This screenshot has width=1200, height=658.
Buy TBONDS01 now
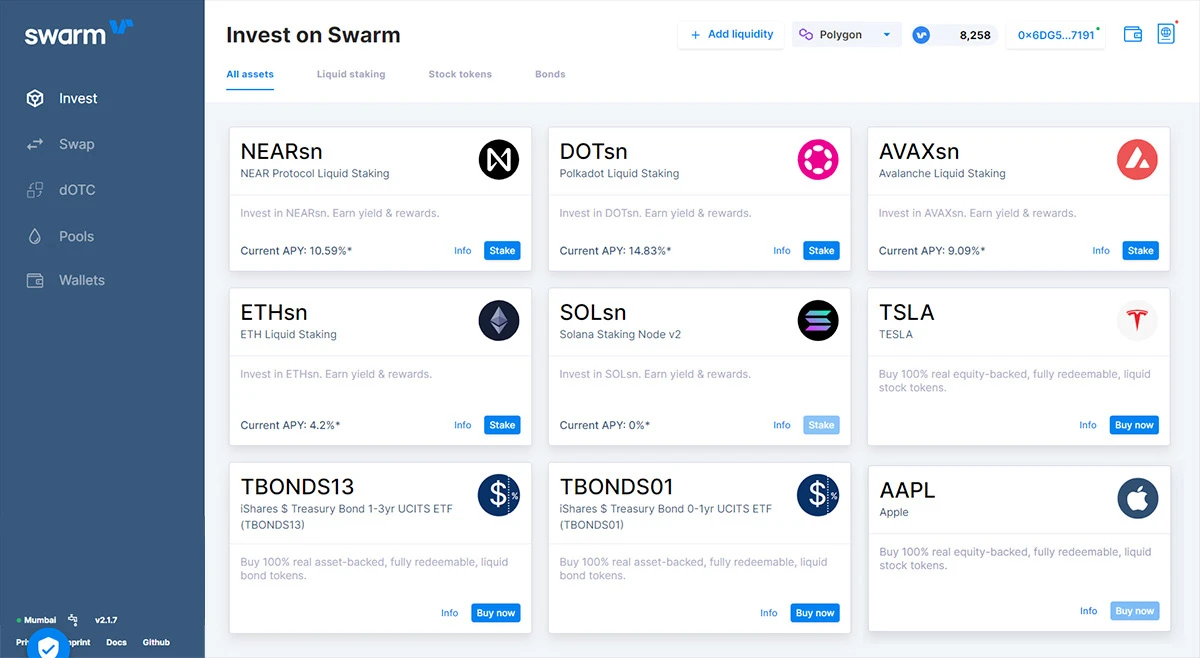815,613
